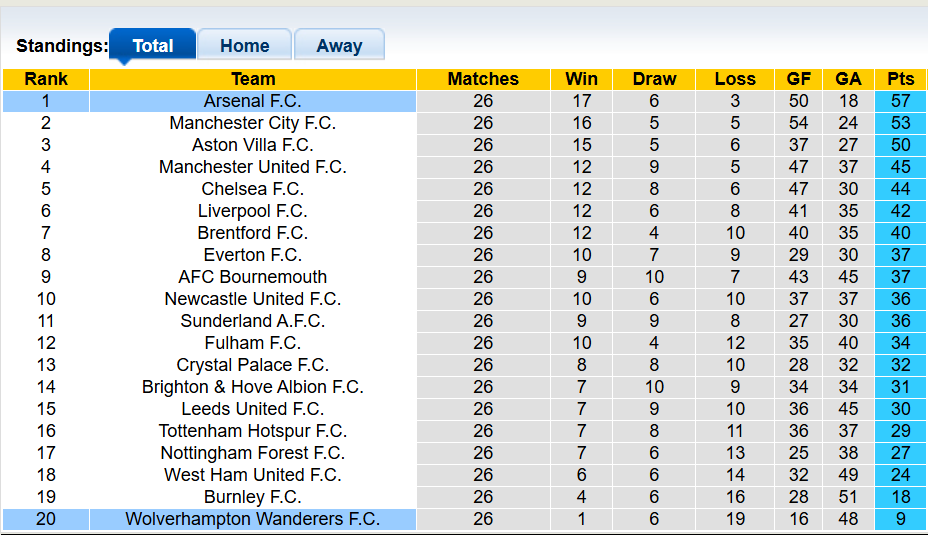The image size is (928, 535).
Task: Select Chelsea F.C. team name
Action: [x=252, y=189]
